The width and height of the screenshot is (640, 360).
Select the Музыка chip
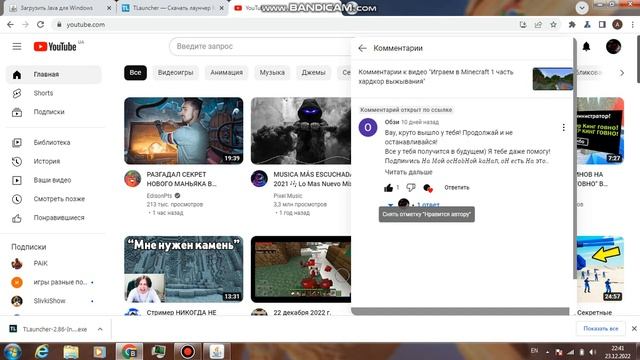coord(272,73)
